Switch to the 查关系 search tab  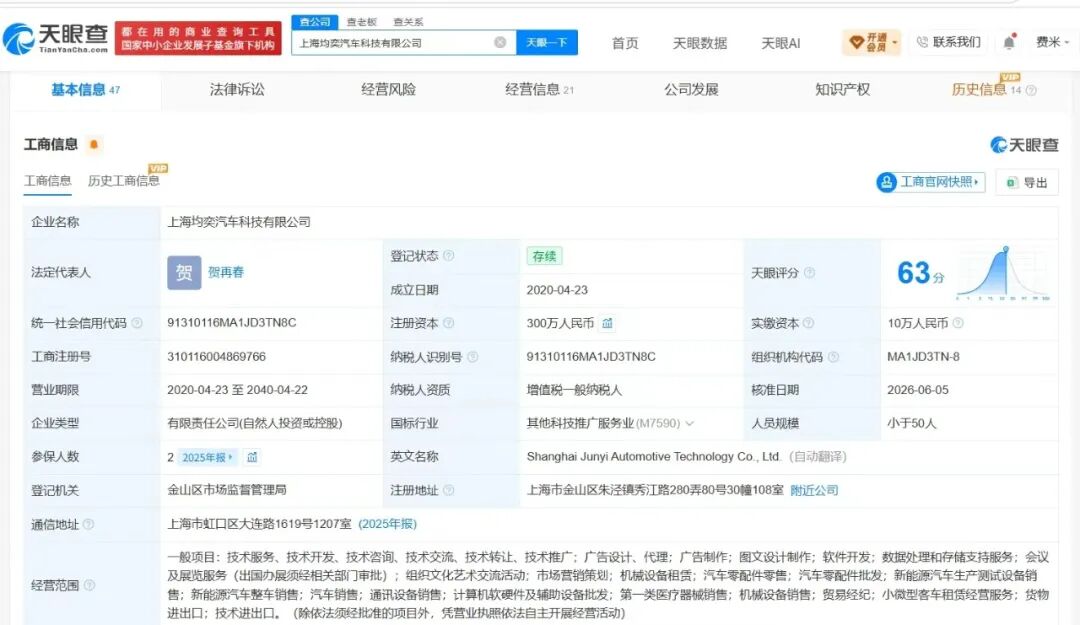tap(408, 22)
